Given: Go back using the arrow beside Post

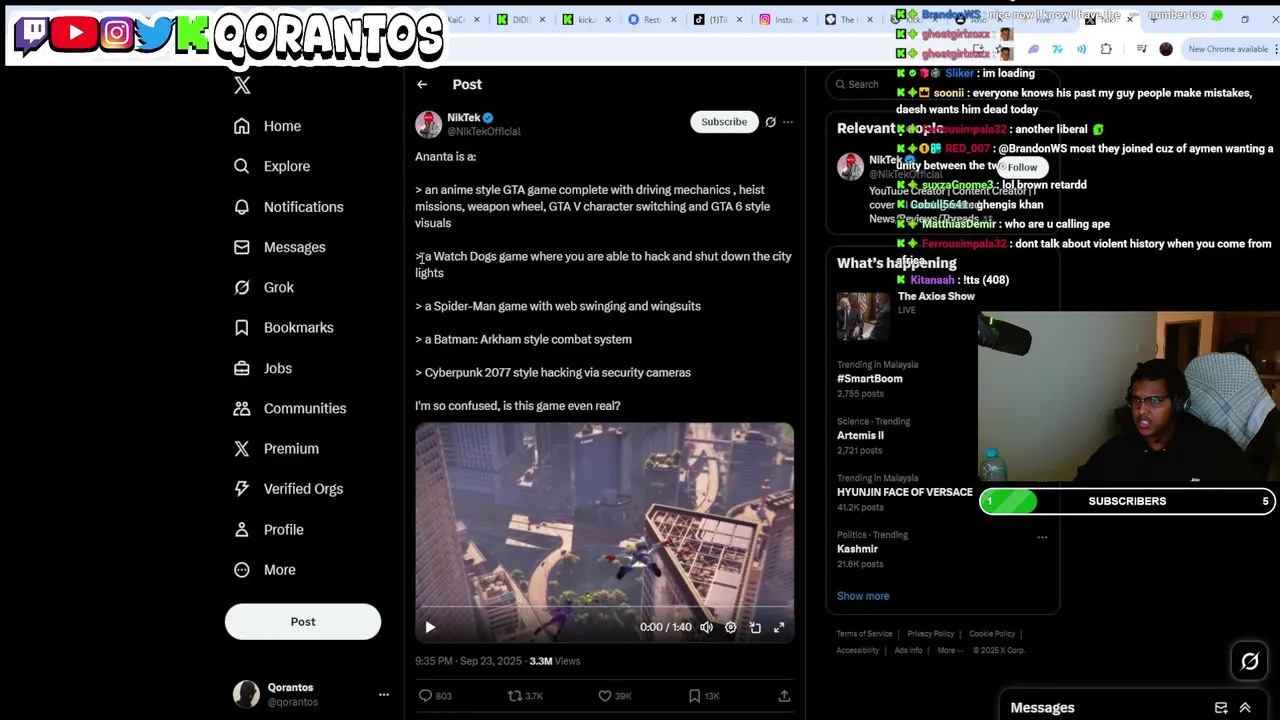Looking at the screenshot, I should tap(422, 85).
